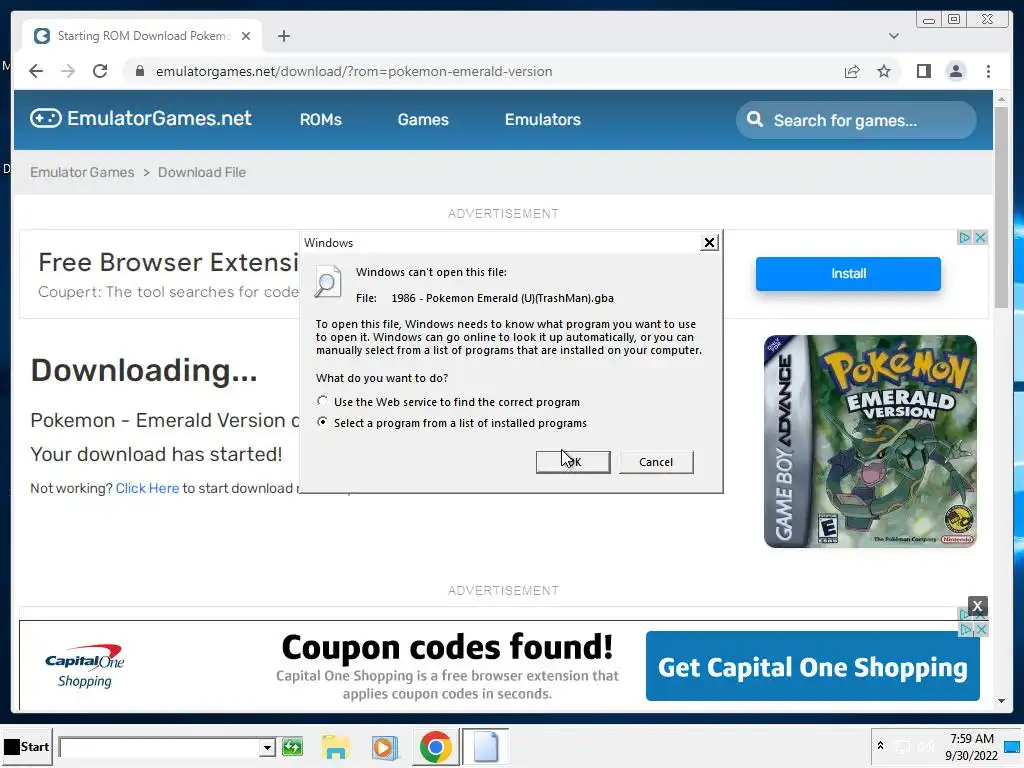Open the side panel icon

coord(923,71)
